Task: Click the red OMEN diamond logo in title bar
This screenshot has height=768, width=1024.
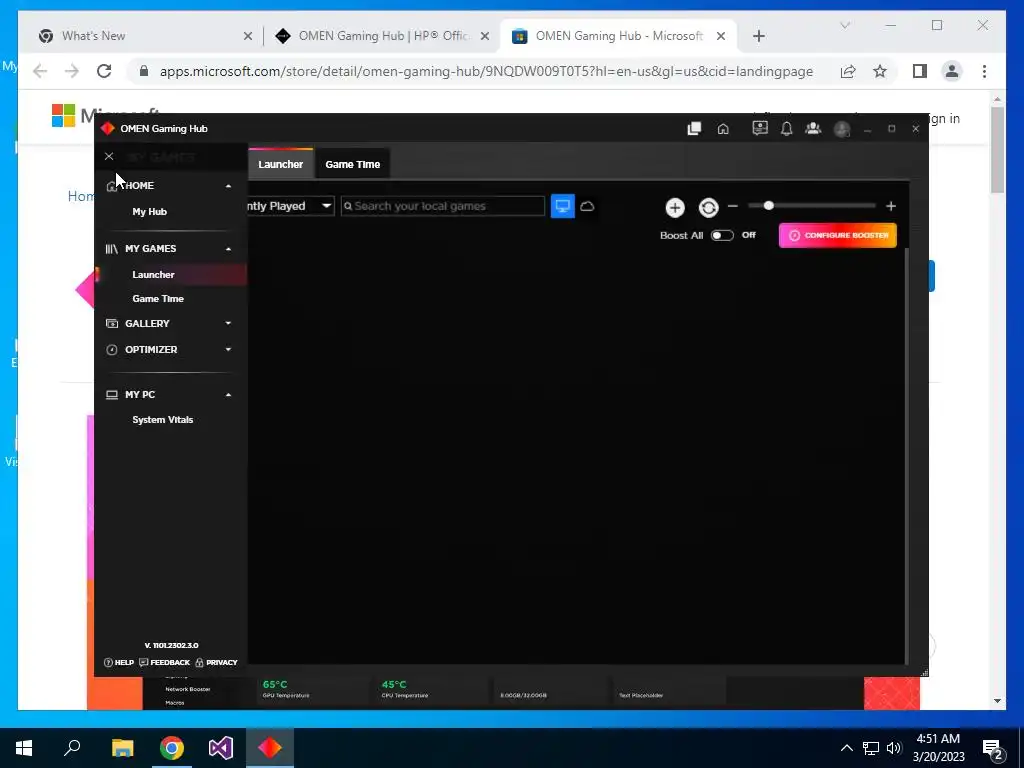Action: coord(108,129)
